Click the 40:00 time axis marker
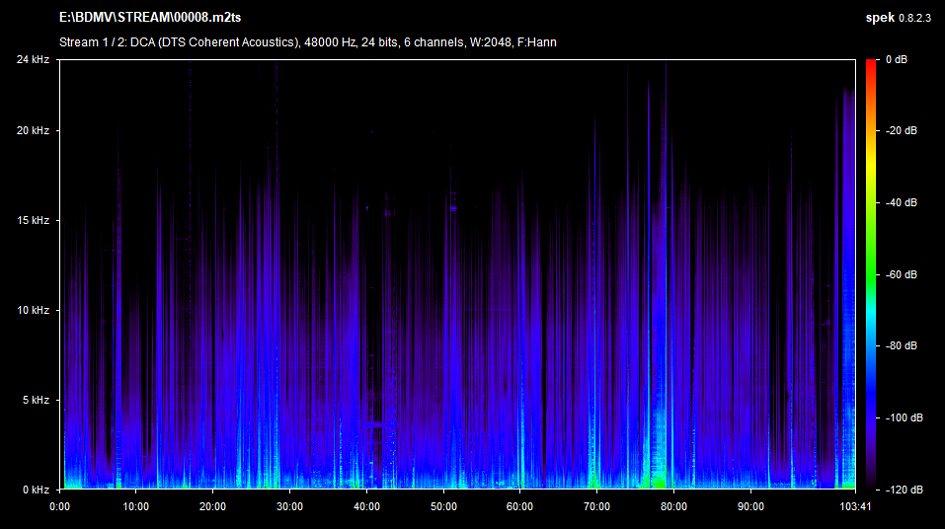The height and width of the screenshot is (529, 945). click(x=367, y=505)
